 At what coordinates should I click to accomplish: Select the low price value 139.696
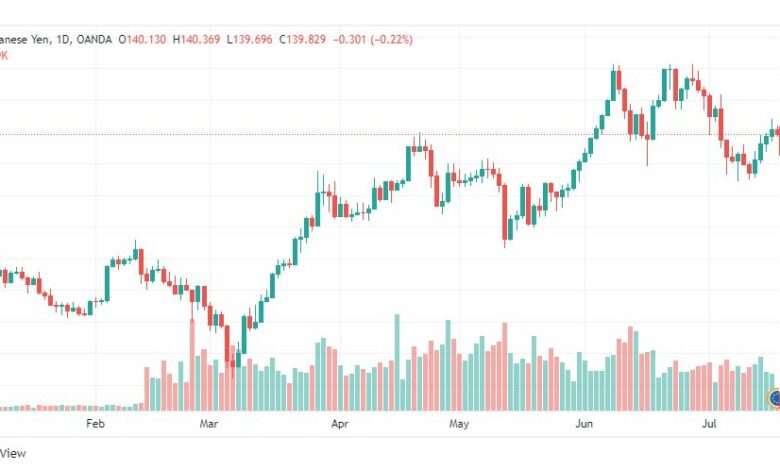(253, 40)
